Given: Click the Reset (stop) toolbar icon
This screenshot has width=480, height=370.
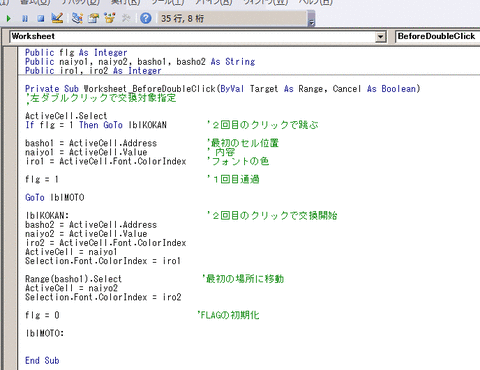Looking at the screenshot, I should coord(41,18).
